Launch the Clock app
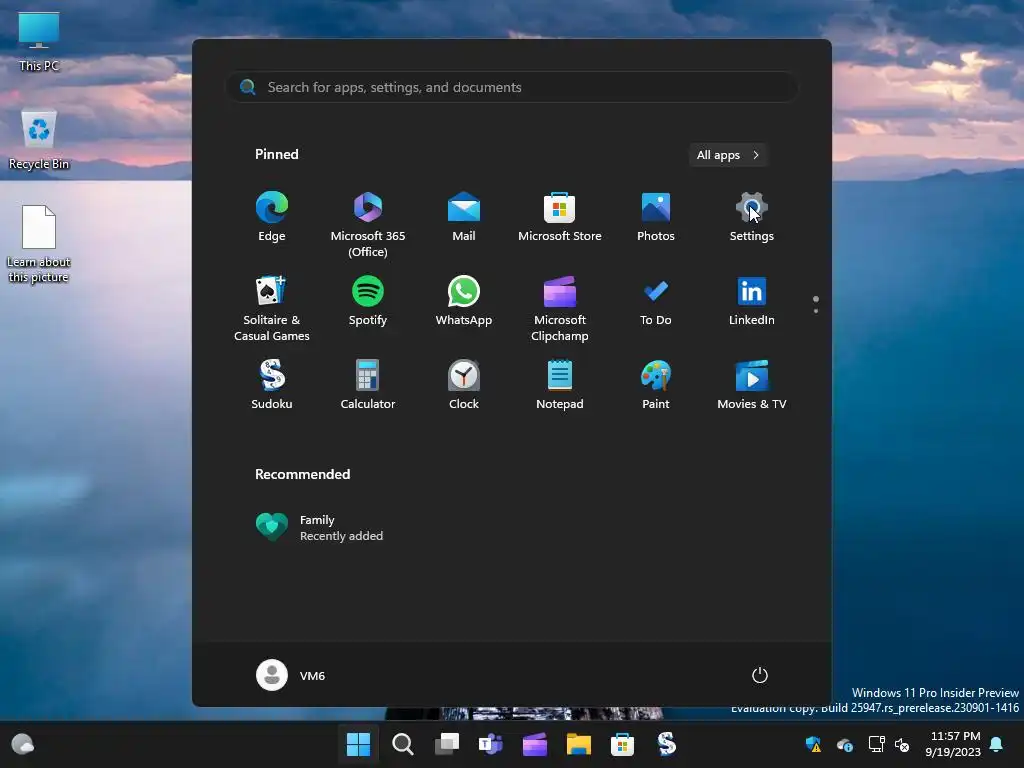The width and height of the screenshot is (1024, 768). tap(464, 385)
